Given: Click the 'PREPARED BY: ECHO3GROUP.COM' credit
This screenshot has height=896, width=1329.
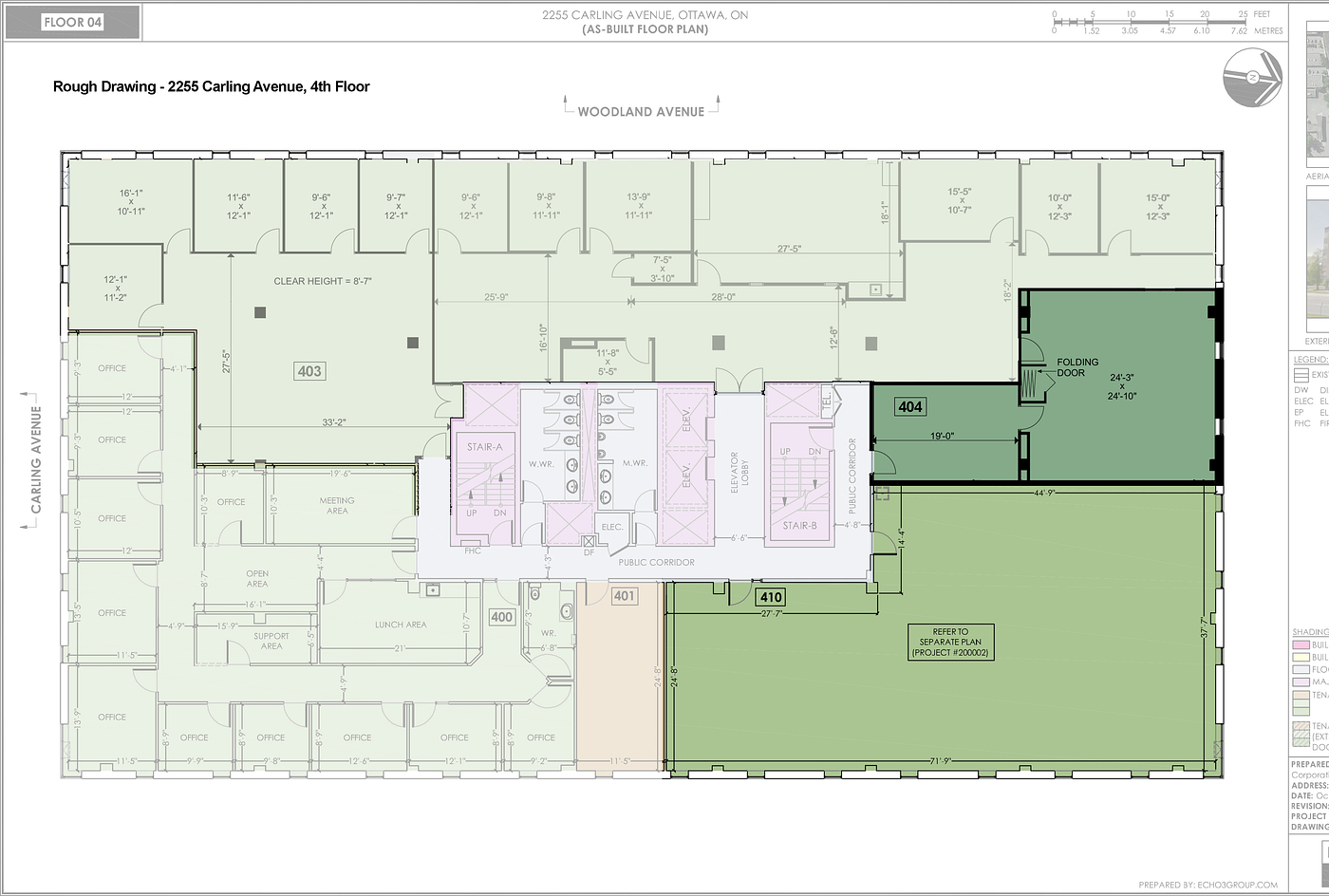Looking at the screenshot, I should point(1207,885).
